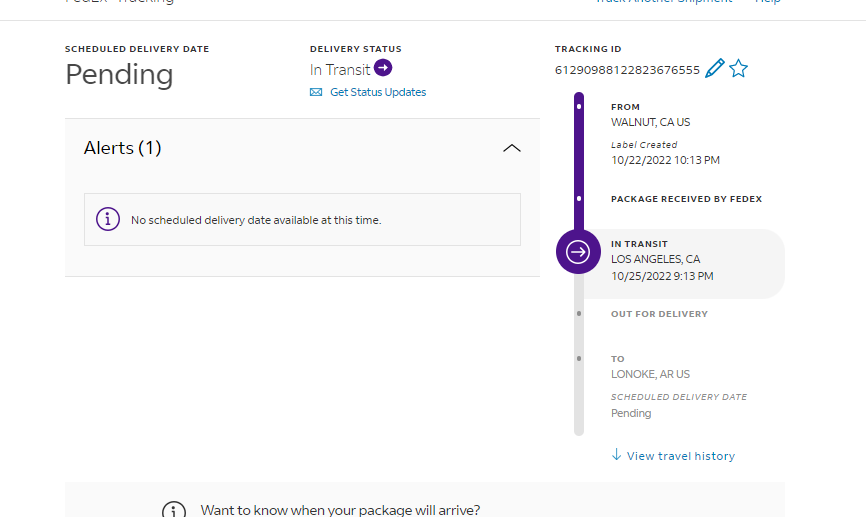Click the tracking ID number
This screenshot has width=866, height=517.
coord(627,70)
